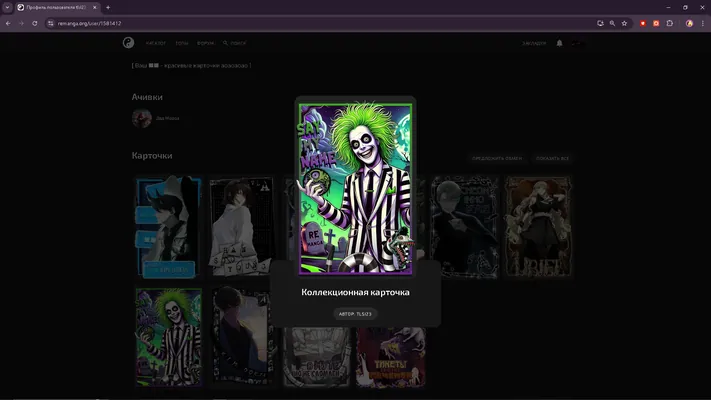This screenshot has width=711, height=400.
Task: Open the grayscale manga card thumbnail
Action: [x=317, y=357]
